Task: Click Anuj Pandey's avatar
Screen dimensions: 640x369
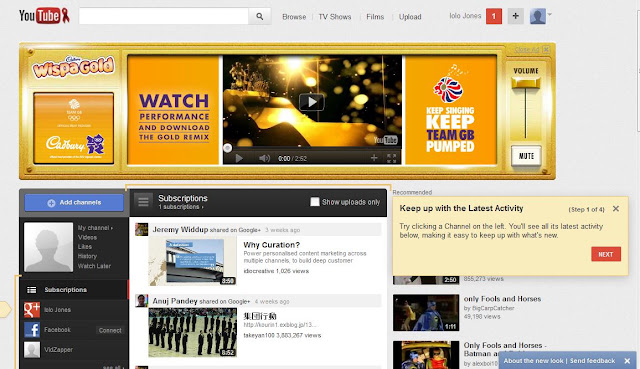Action: pos(141,301)
